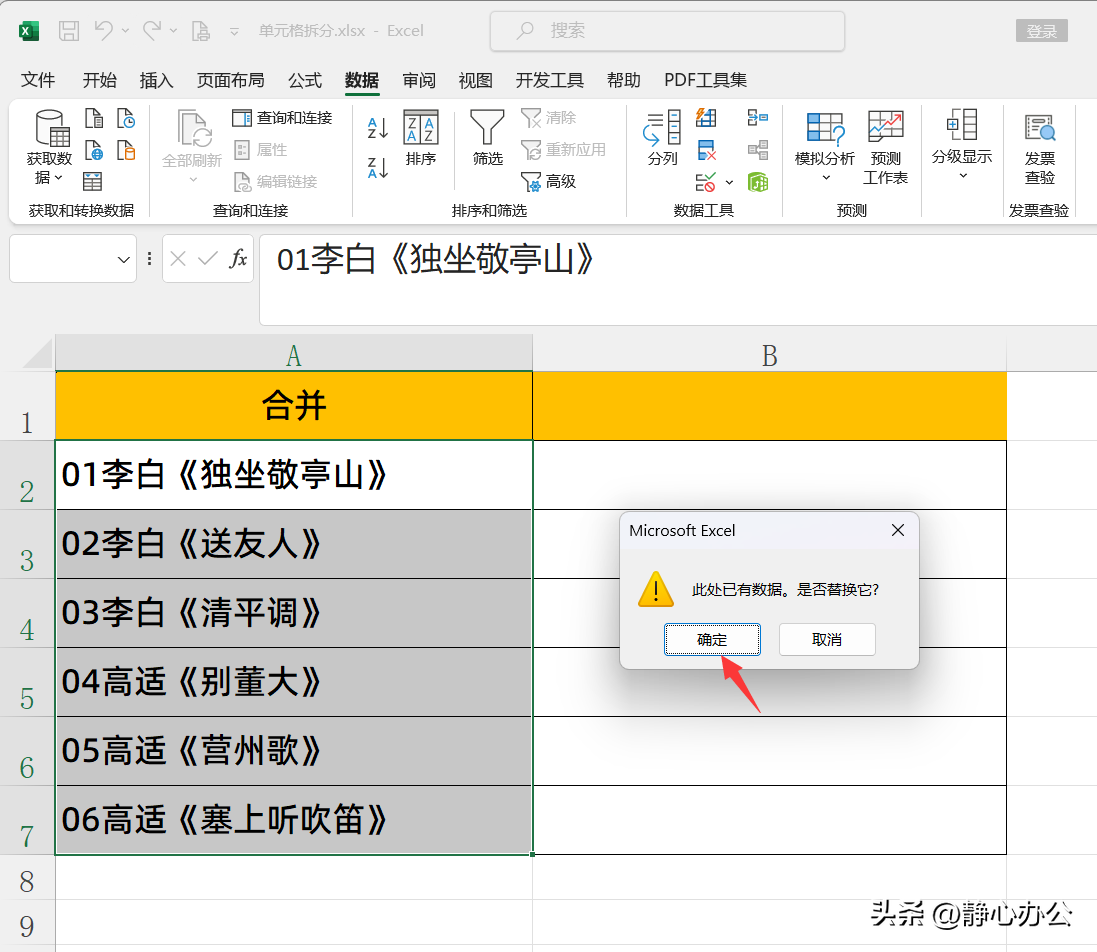Click the 合并 header cell
The width and height of the screenshot is (1097, 952).
(x=294, y=405)
